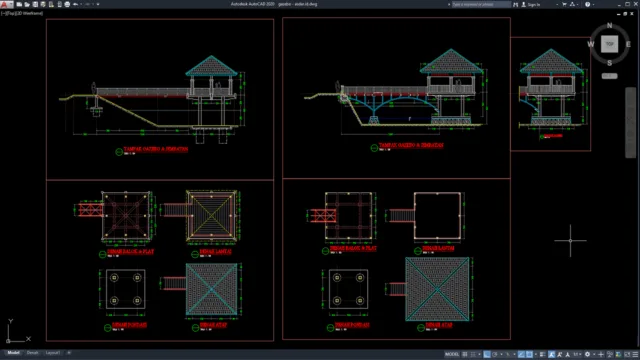This screenshot has width=640, height=360.
Task: Click the UCS axis icon in drawing
Action: coord(18,331)
